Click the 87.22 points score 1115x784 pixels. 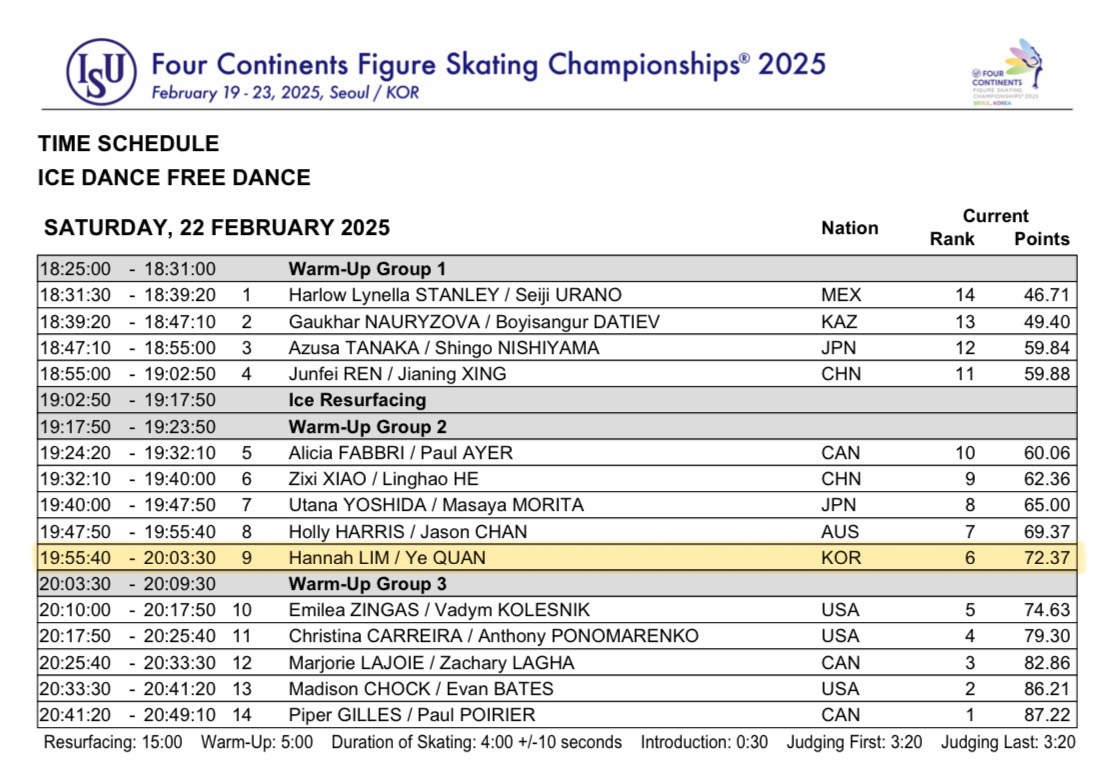[x=1046, y=714]
